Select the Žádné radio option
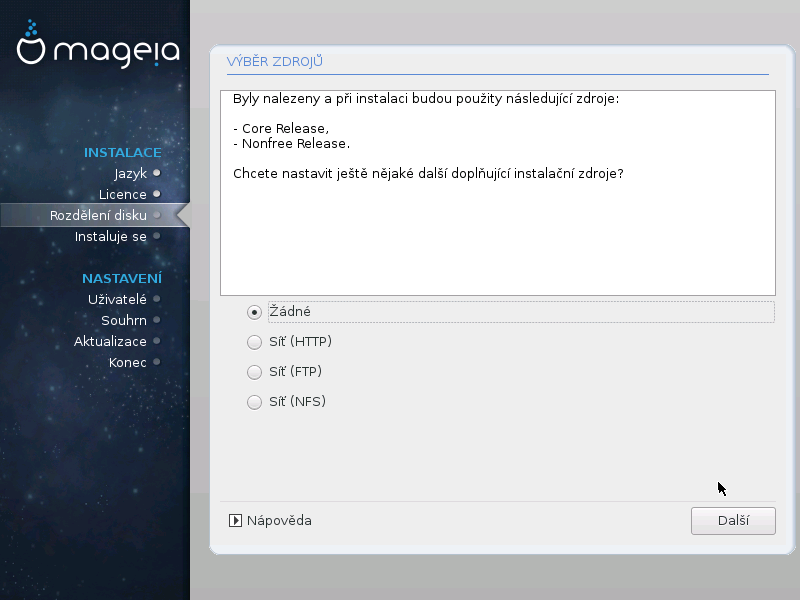 254,312
